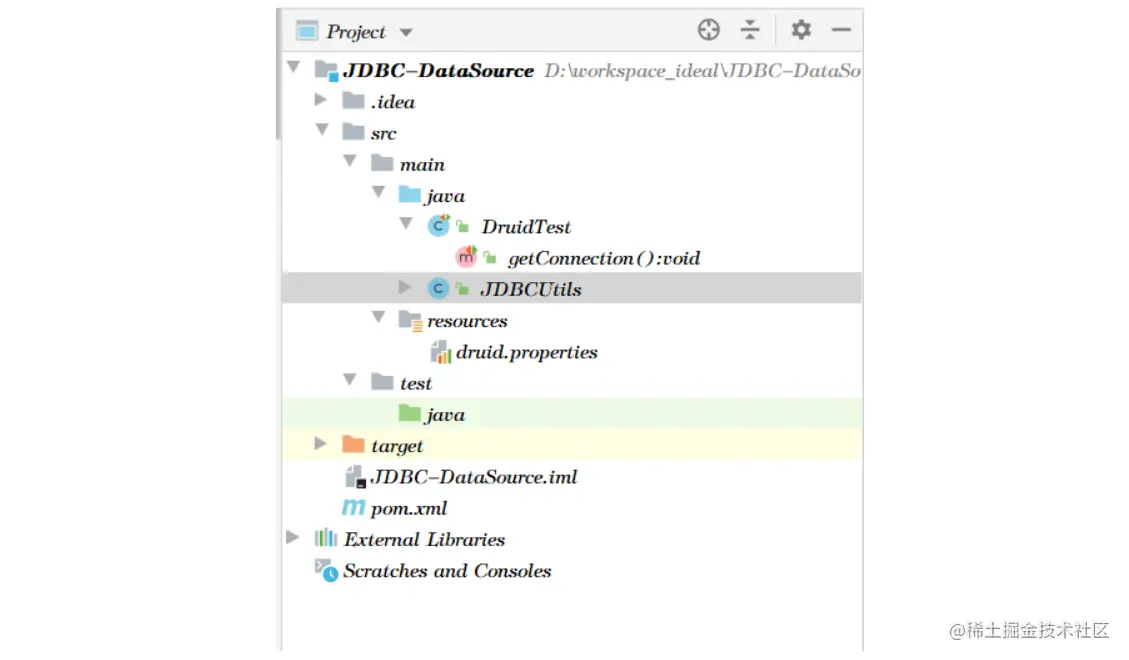The height and width of the screenshot is (660, 1129).
Task: Click the getConnection method icon
Action: (x=467, y=256)
